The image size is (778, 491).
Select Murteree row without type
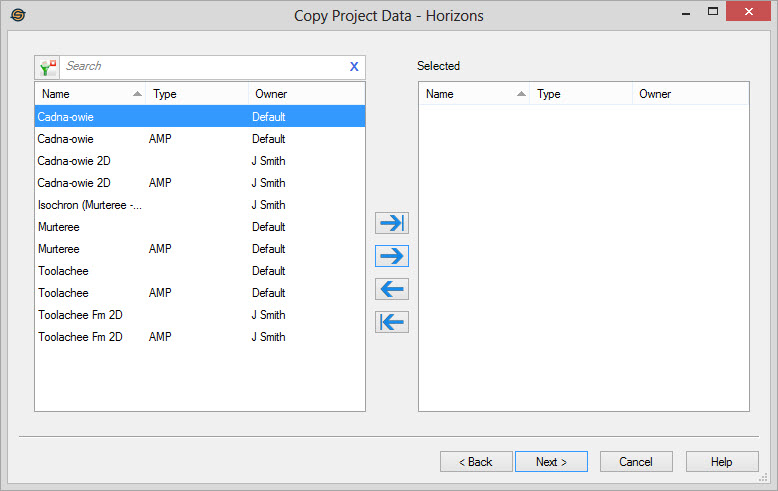pos(200,227)
